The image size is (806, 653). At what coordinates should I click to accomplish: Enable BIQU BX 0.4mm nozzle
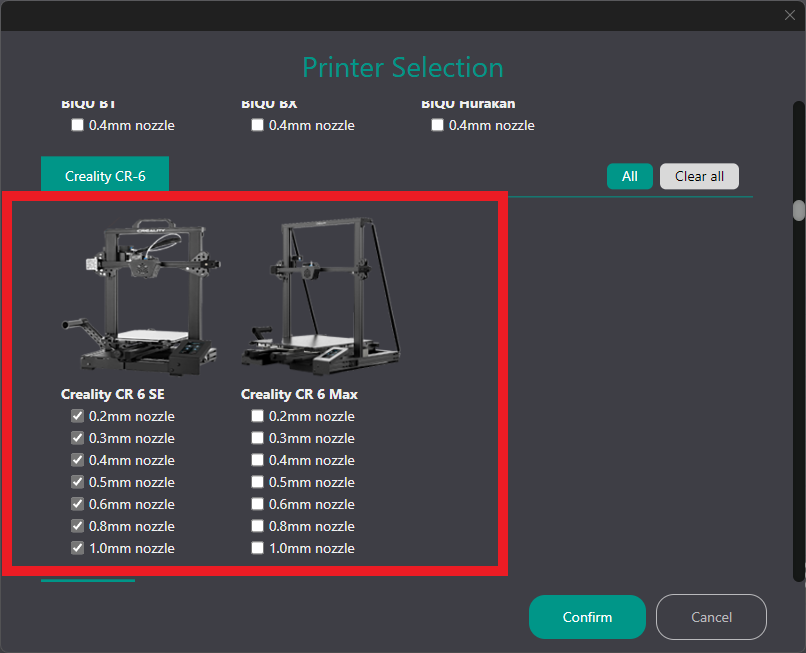point(257,125)
